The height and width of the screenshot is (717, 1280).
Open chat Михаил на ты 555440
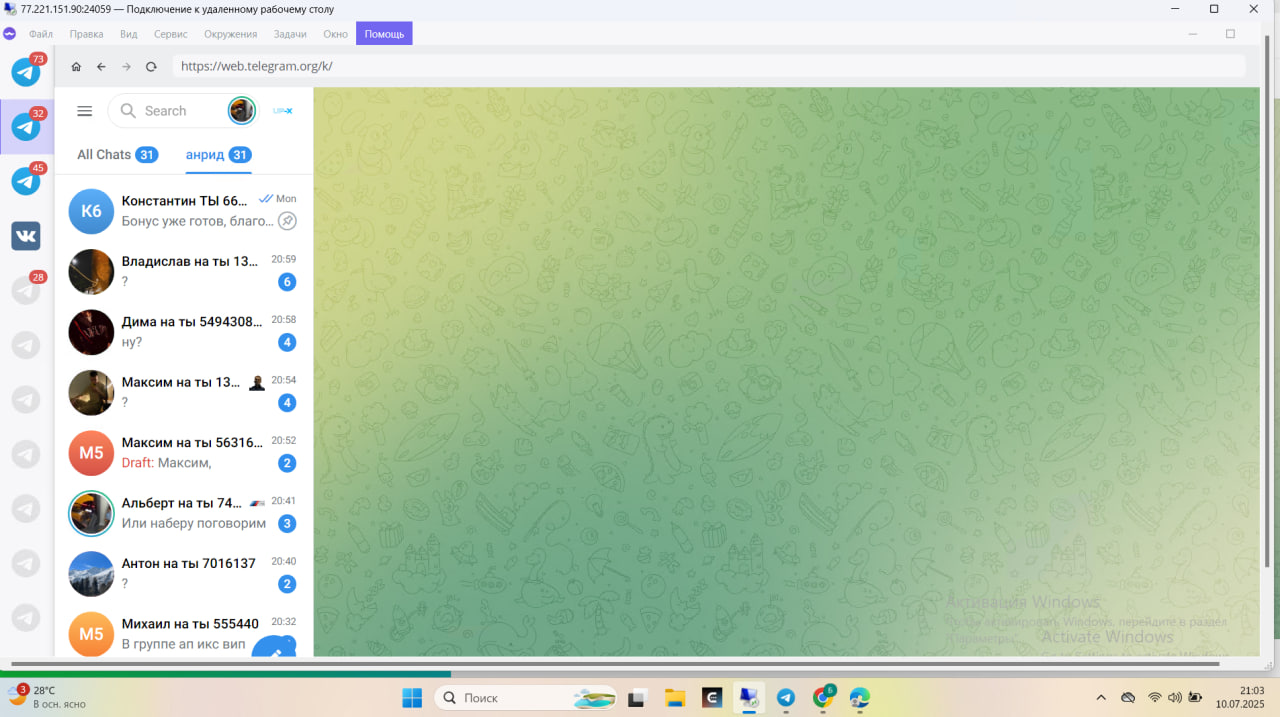click(183, 632)
